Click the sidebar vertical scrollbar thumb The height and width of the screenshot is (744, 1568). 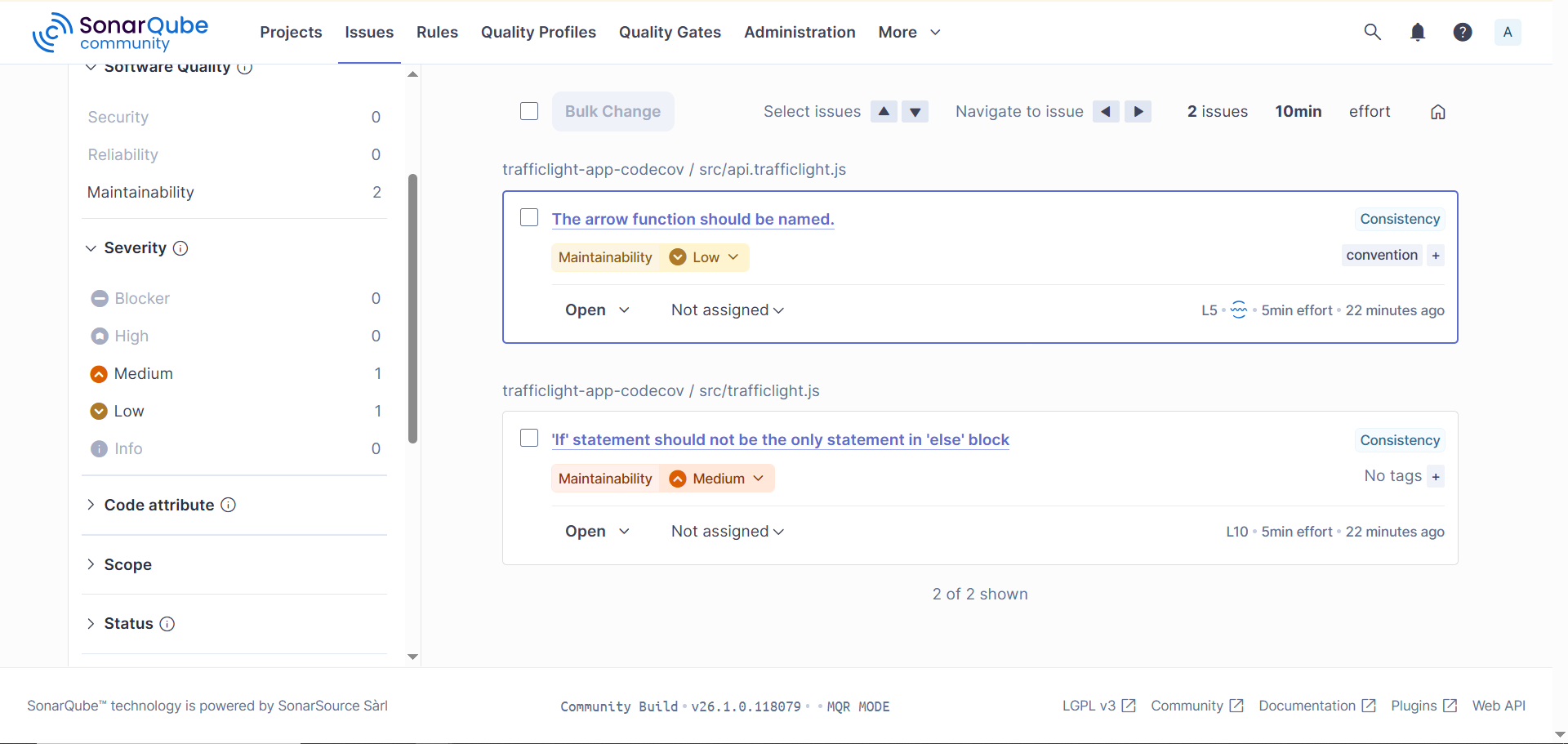click(x=412, y=309)
